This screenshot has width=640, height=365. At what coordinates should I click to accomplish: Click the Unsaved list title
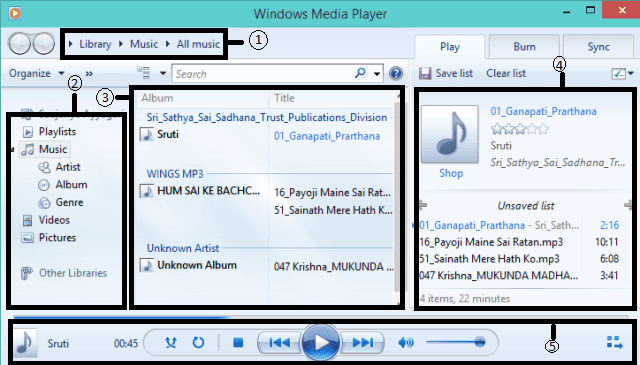coord(526,205)
